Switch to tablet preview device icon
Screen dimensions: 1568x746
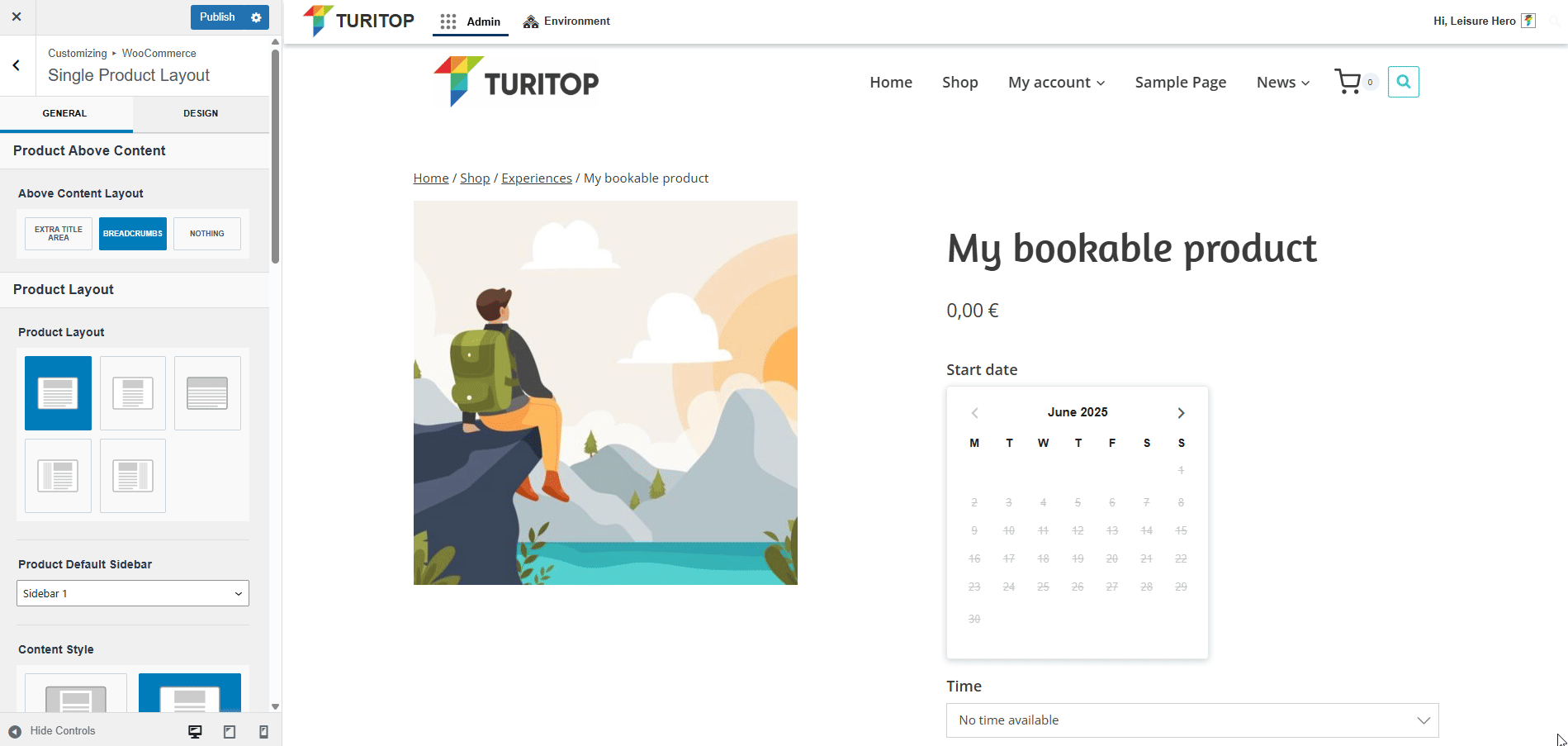(x=230, y=731)
